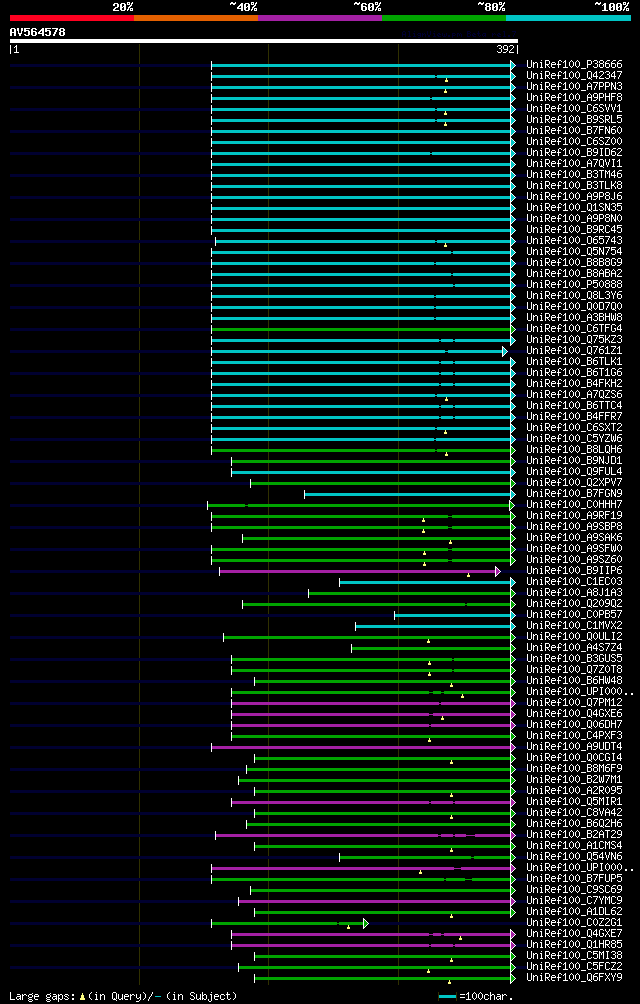Image resolution: width=640 pixels, height=1004 pixels.
Task: Click the red 20% identity legend segment
Action: pyautogui.click(x=72, y=18)
